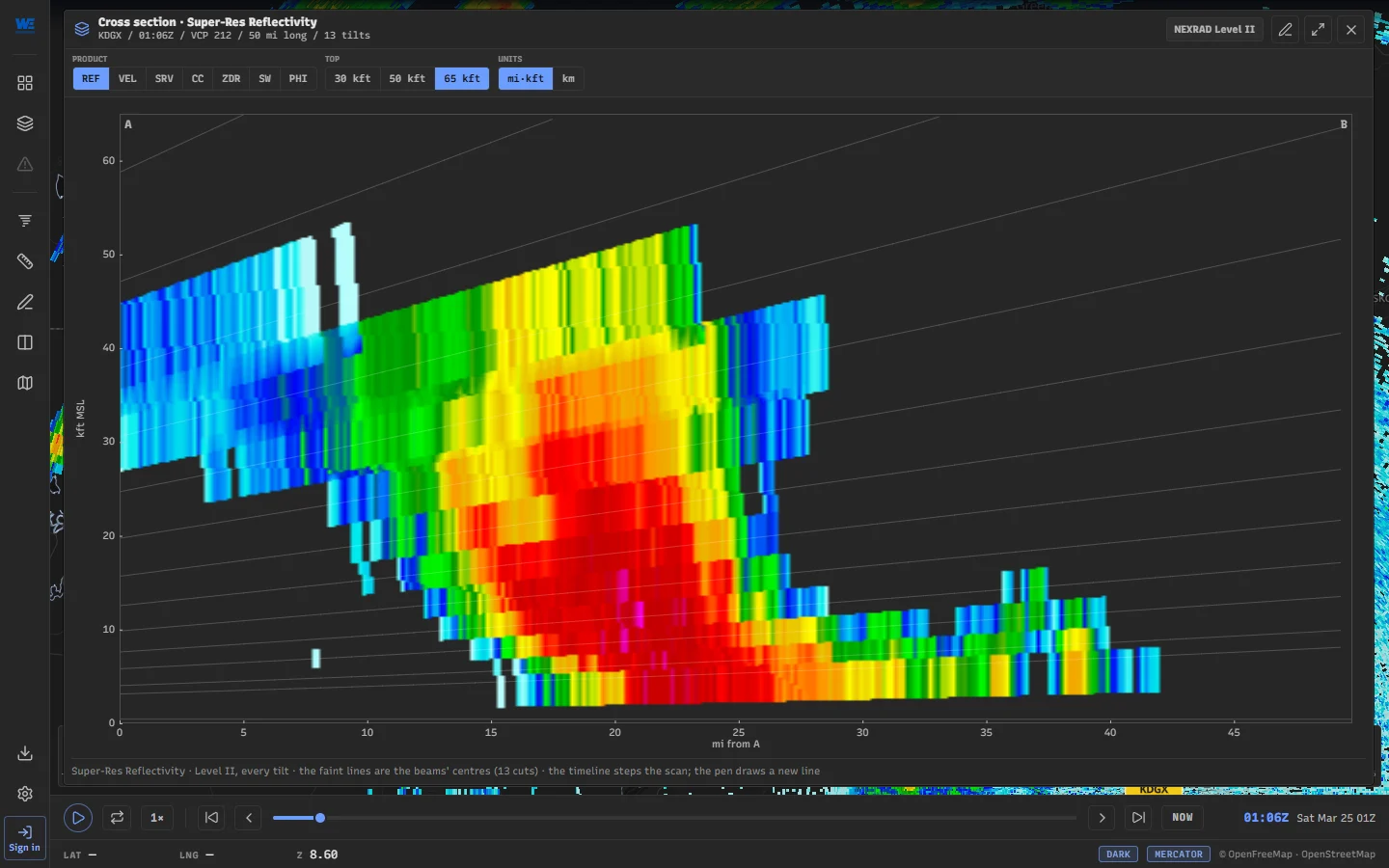Set the top to 65 kft

(x=462, y=79)
